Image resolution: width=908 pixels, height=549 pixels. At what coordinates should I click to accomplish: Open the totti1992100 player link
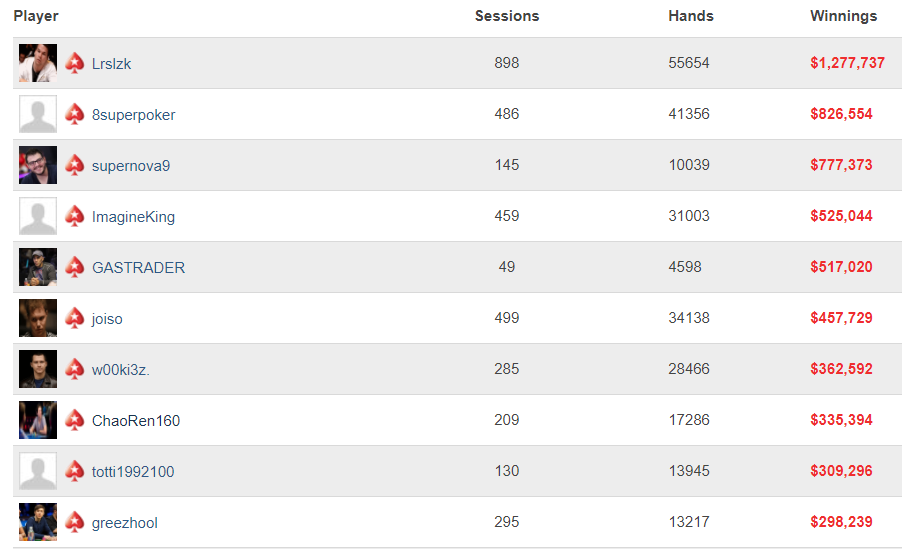coord(133,471)
